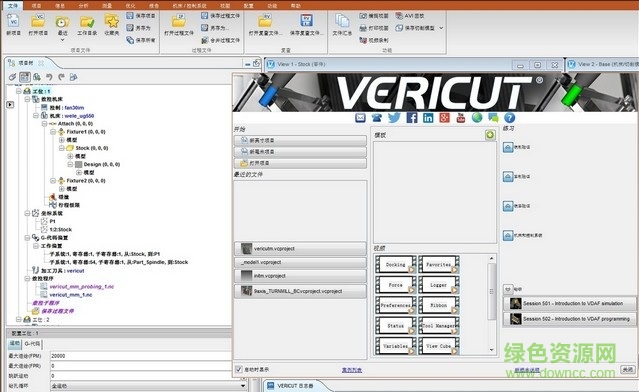Screen dimensions: 639x392
Task: Click the AVI playback icon
Action: coord(399,16)
